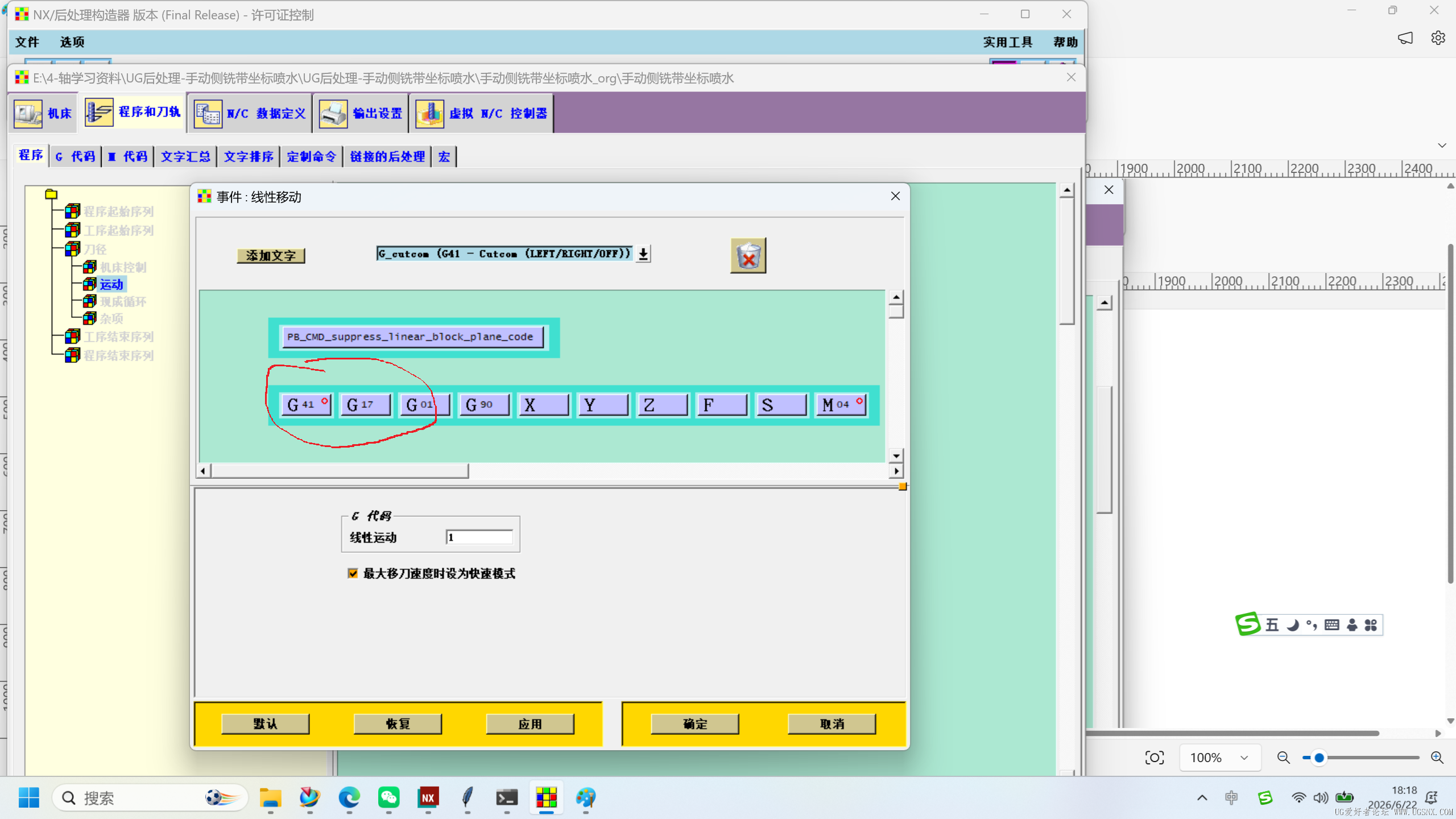Click the G17 word block

[x=365, y=405]
